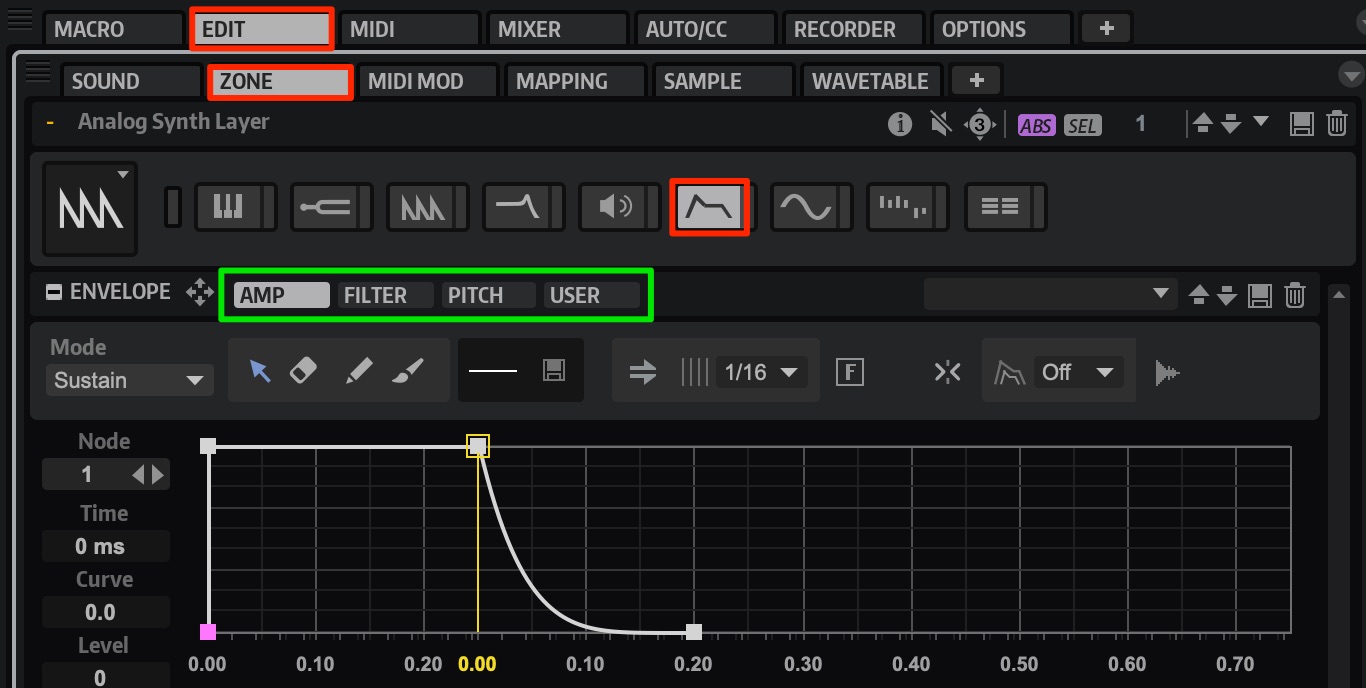Delete the layer preset with top-row trash

point(1336,124)
